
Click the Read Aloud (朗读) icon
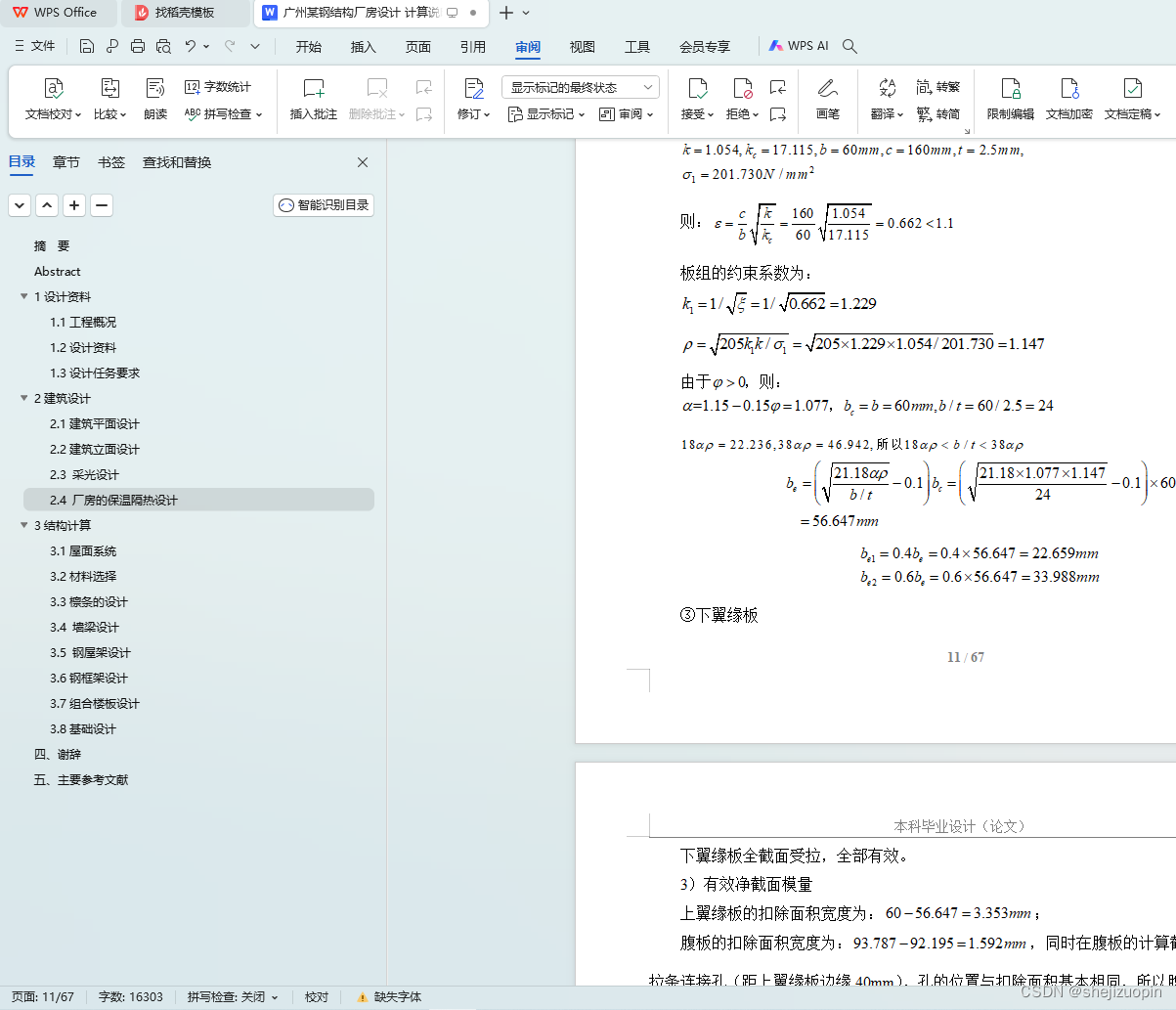[x=155, y=89]
